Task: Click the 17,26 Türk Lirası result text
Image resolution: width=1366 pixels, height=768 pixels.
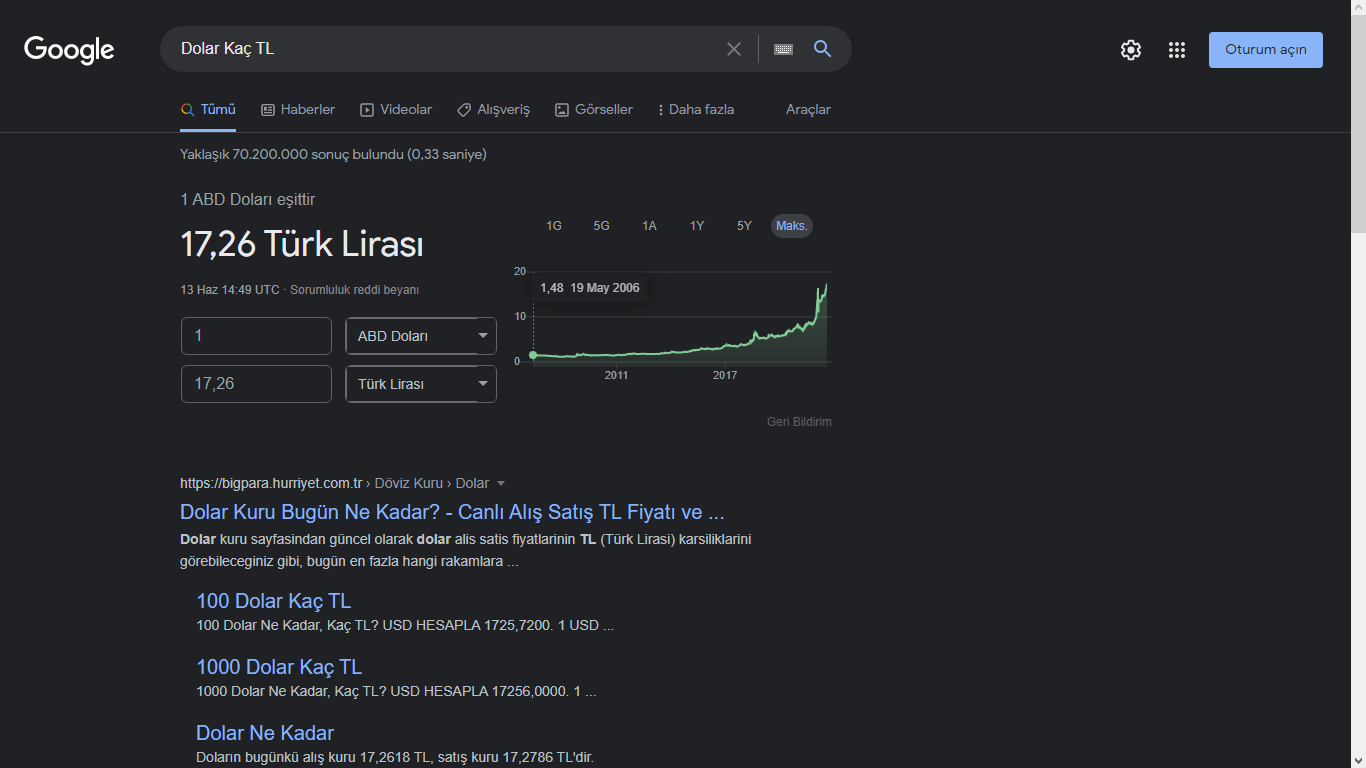Action: 302,245
